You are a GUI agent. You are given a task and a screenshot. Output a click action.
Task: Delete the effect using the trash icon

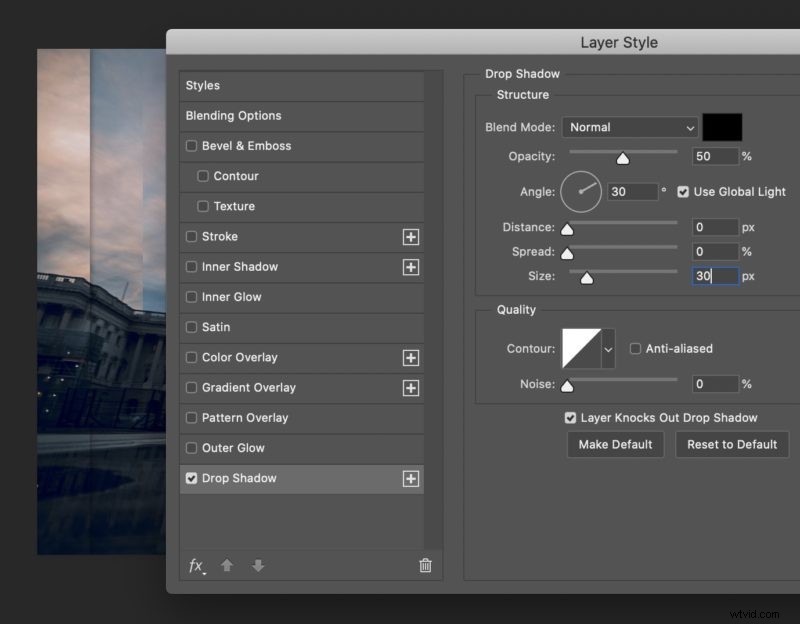(425, 565)
